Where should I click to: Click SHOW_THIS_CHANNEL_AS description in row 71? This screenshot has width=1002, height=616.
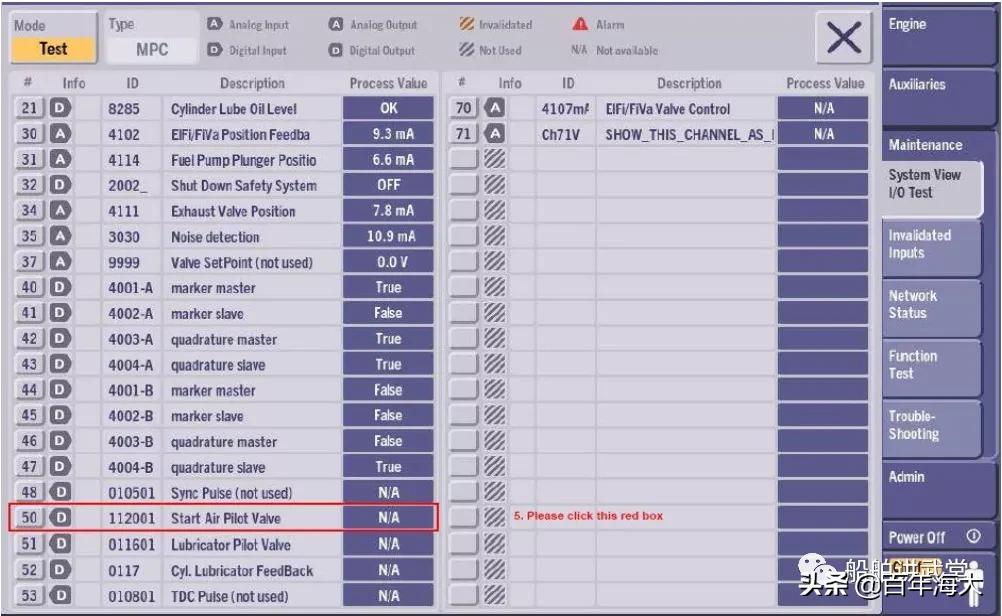(x=690, y=134)
